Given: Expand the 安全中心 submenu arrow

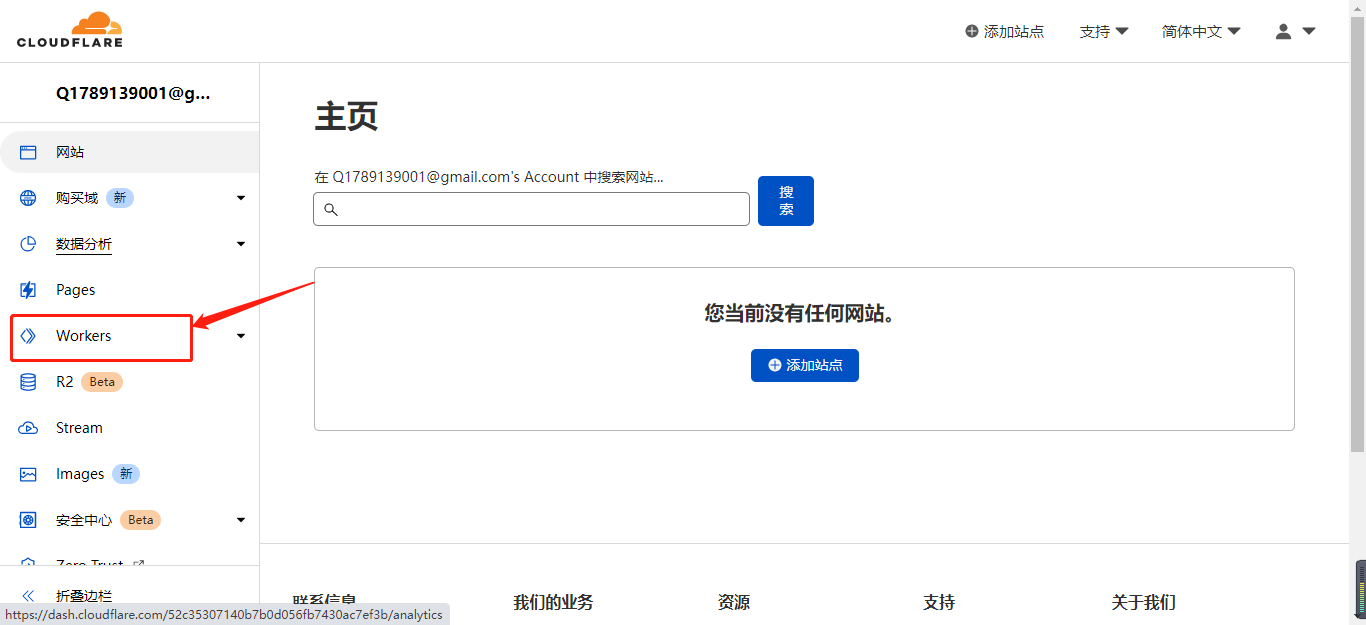Looking at the screenshot, I should coord(241,520).
